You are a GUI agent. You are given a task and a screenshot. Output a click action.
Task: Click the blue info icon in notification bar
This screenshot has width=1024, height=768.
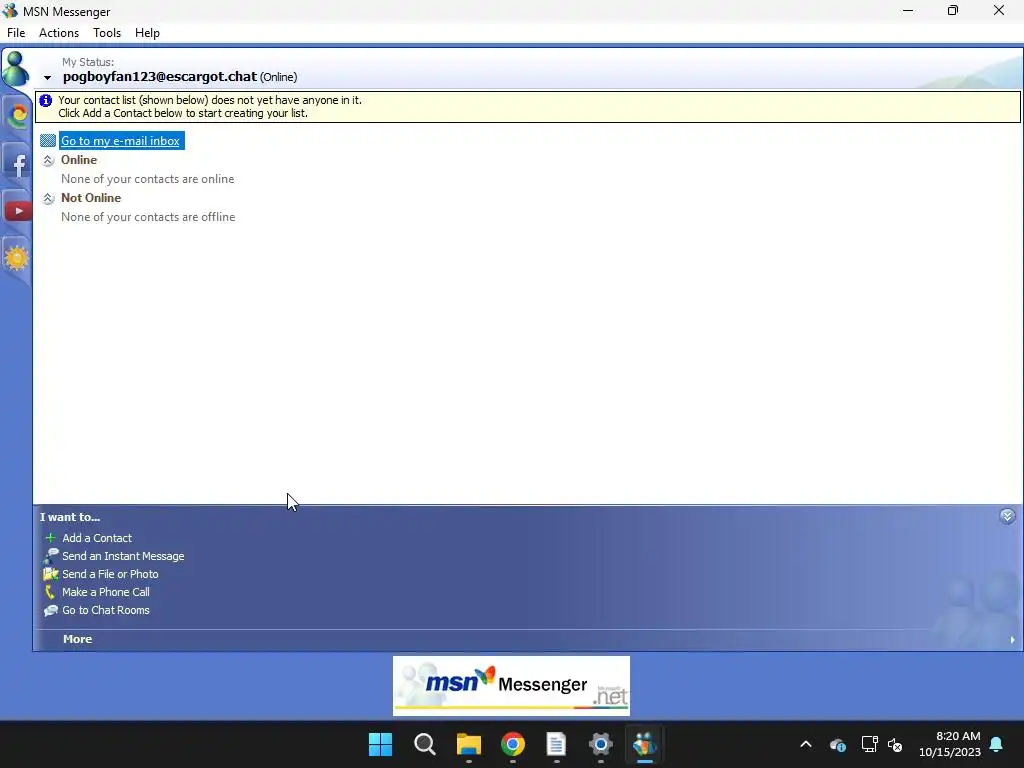click(46, 101)
